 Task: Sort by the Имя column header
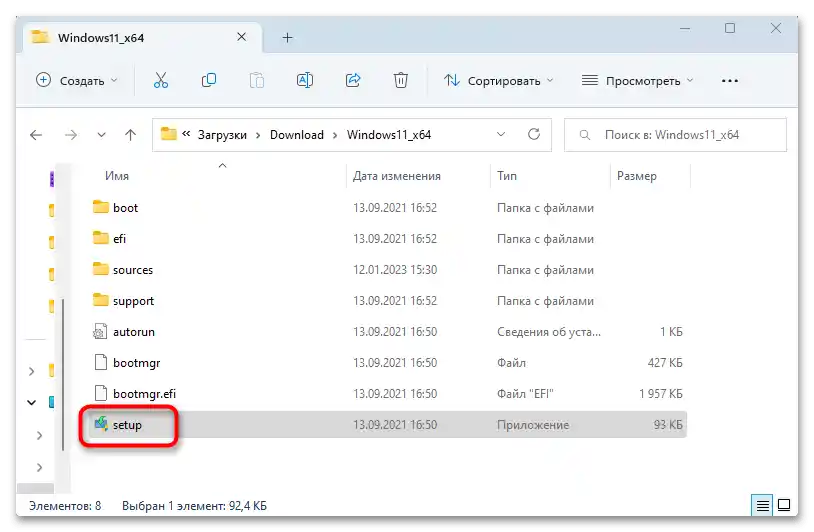click(x=117, y=176)
